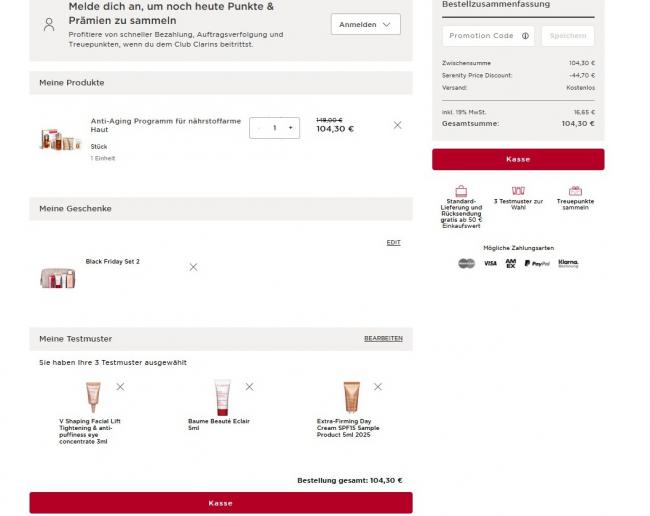Click BEARBEITEN link for Testmuster
This screenshot has width=650, height=516.
pos(383,339)
